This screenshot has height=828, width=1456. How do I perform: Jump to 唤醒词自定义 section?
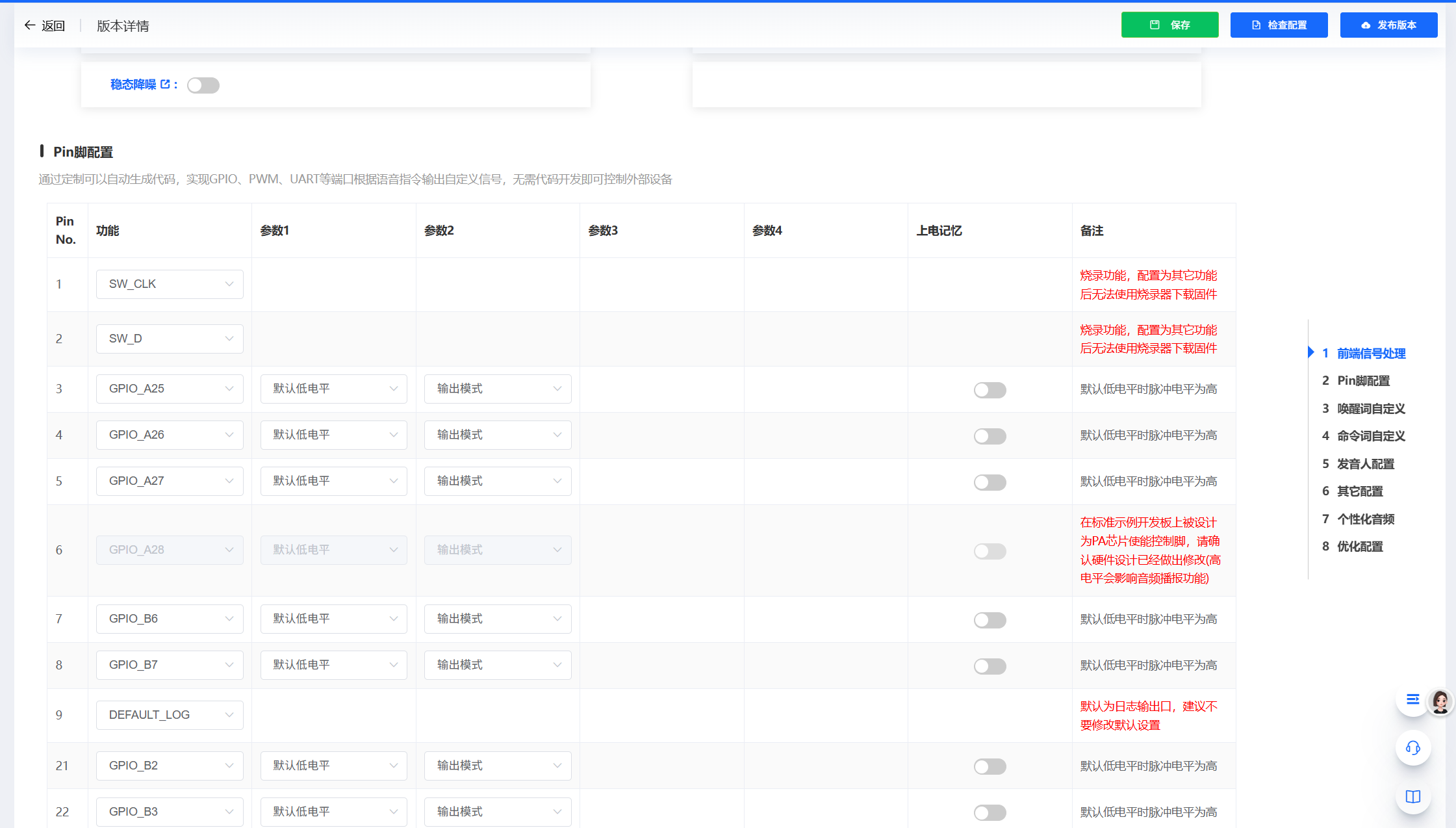coord(1371,409)
